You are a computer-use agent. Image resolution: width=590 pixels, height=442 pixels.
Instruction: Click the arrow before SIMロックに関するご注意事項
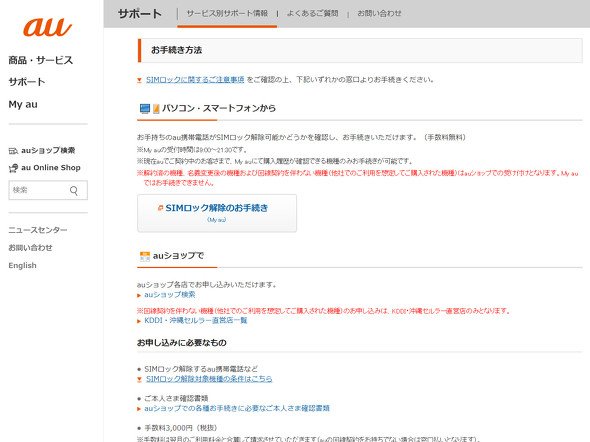(x=139, y=80)
